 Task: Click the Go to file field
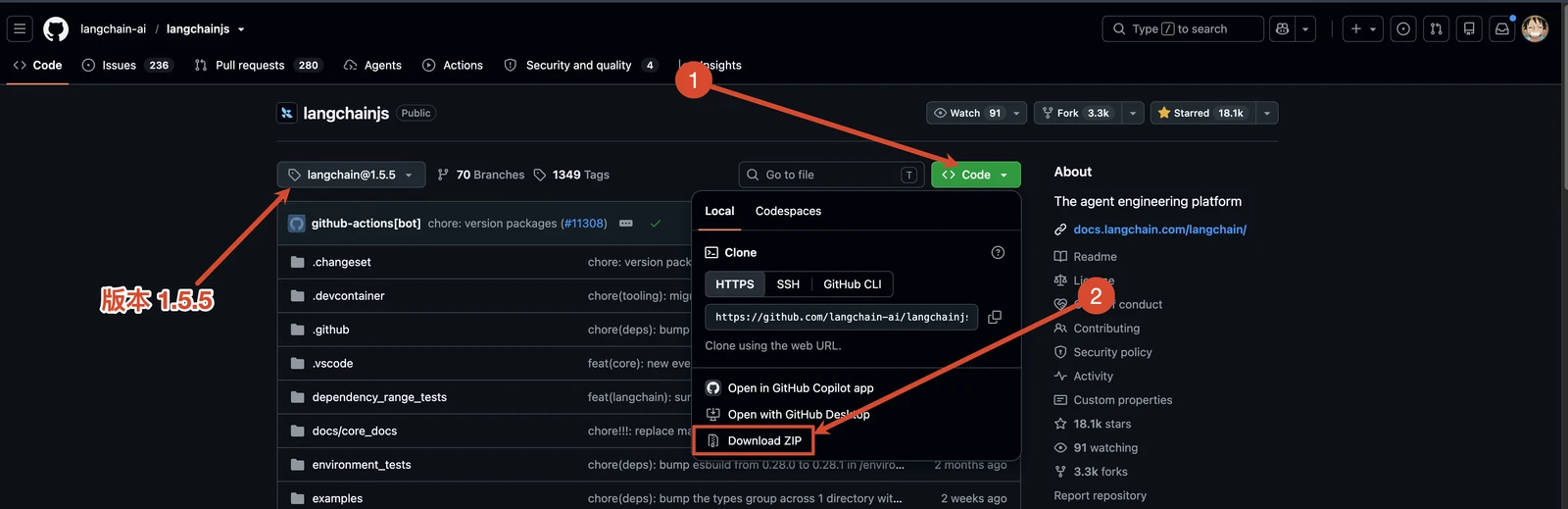point(831,175)
